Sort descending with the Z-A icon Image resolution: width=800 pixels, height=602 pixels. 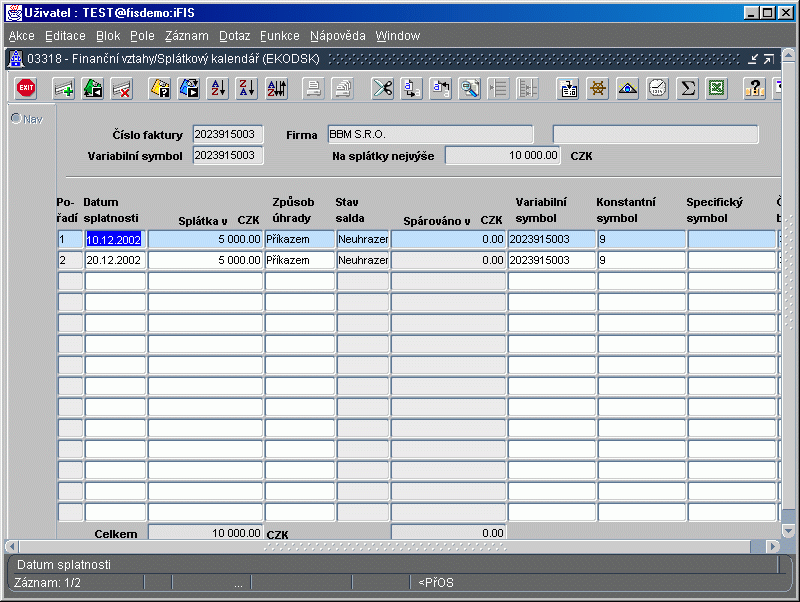(x=247, y=88)
